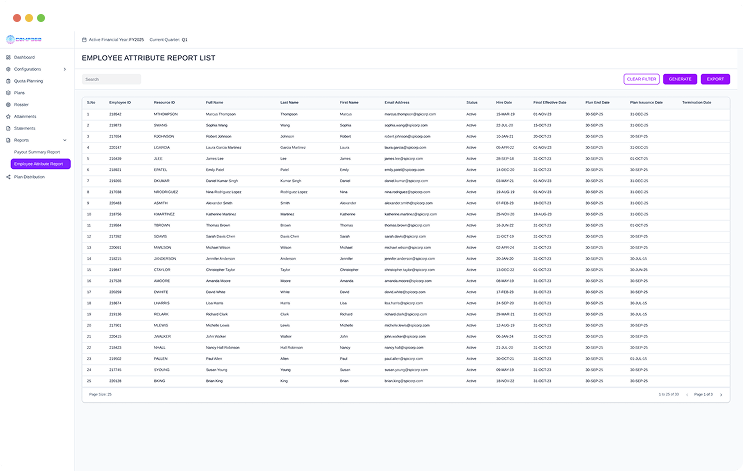Click into the Search field
The width and height of the screenshot is (743, 471).
(111, 79)
